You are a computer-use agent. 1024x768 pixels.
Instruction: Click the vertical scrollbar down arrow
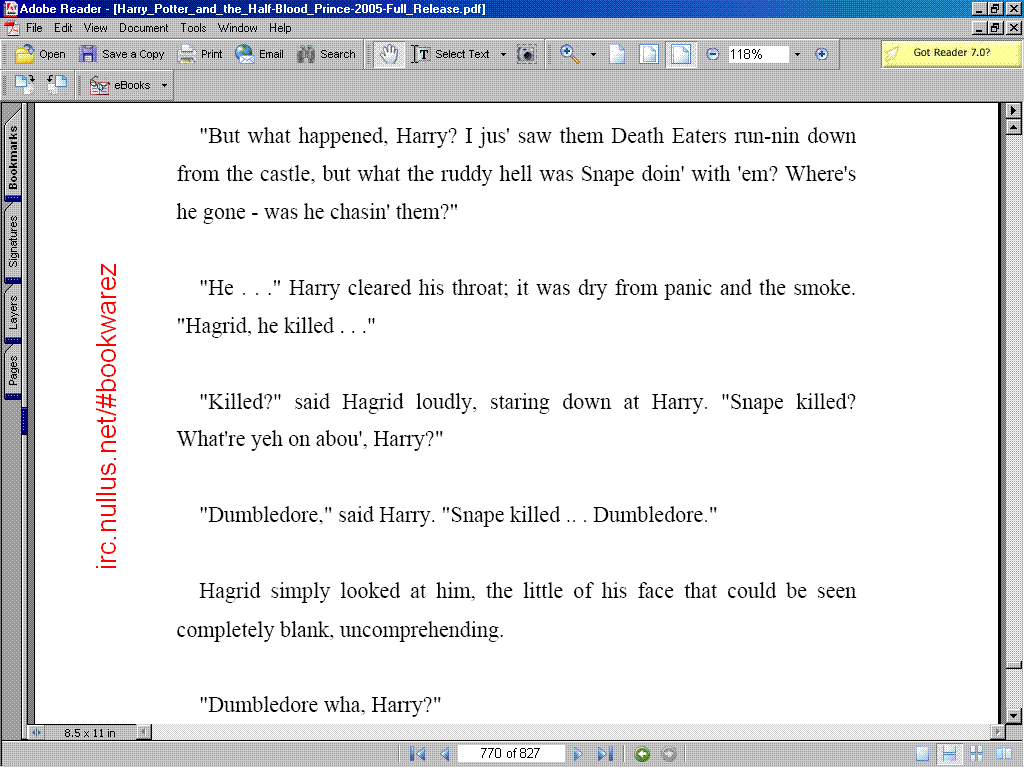click(x=1014, y=716)
